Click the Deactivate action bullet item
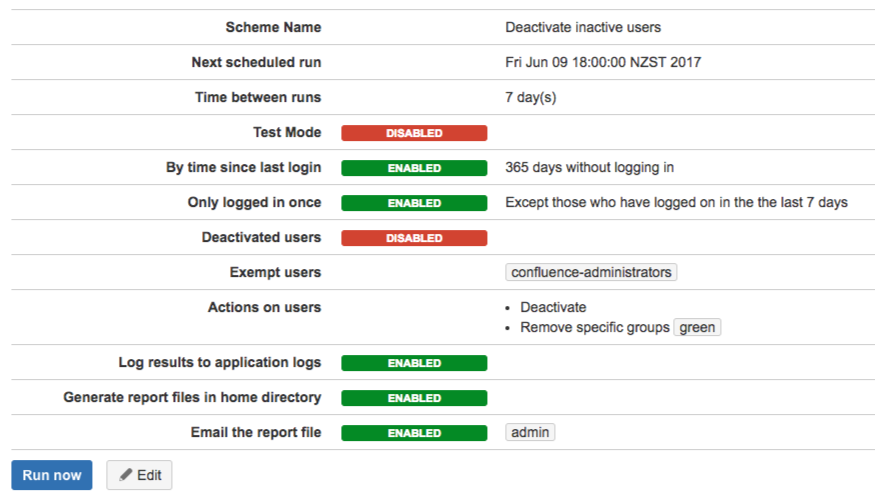The image size is (875, 498). pos(553,307)
